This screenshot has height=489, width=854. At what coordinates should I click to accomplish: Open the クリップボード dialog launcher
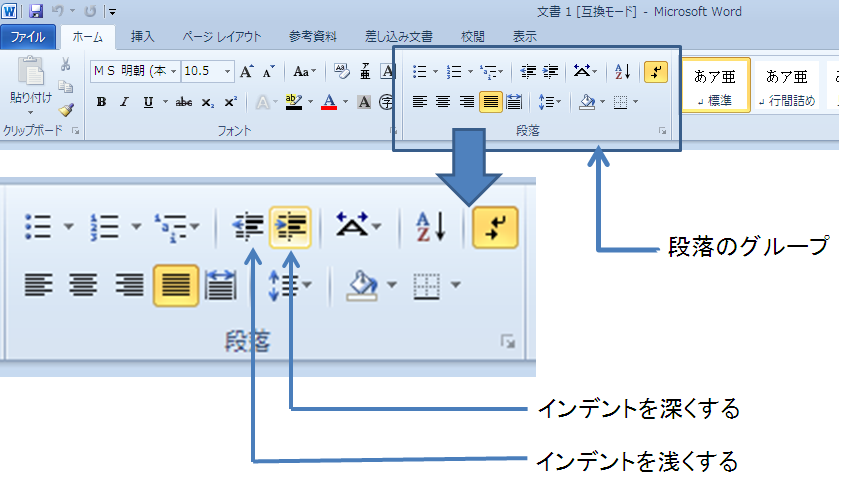coord(76,131)
